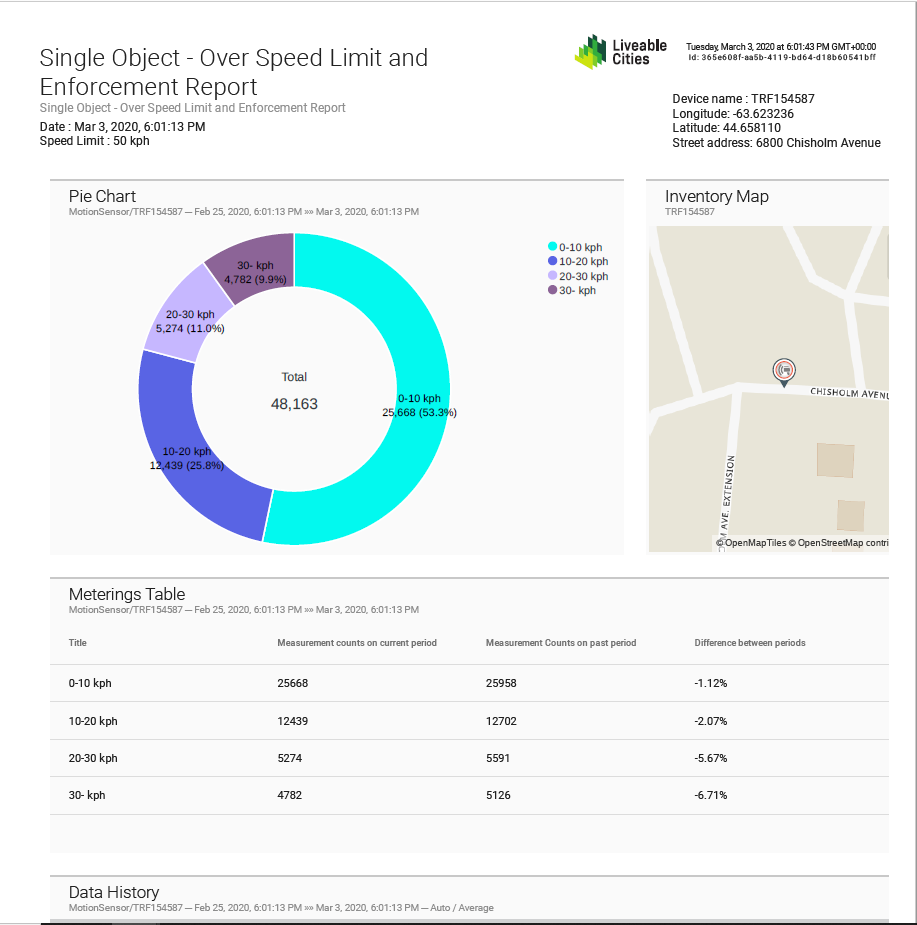Click the Tuesday, March 3, 2020 timestamp

(781, 47)
